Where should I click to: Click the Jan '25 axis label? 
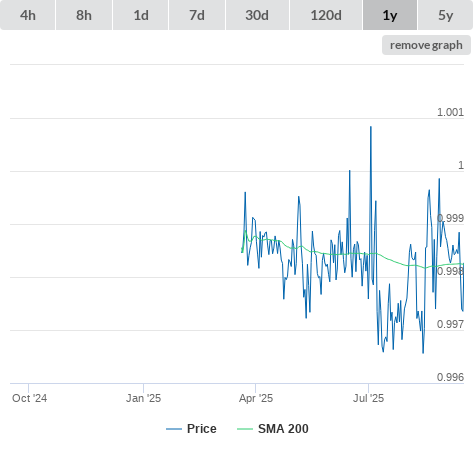[x=143, y=398]
